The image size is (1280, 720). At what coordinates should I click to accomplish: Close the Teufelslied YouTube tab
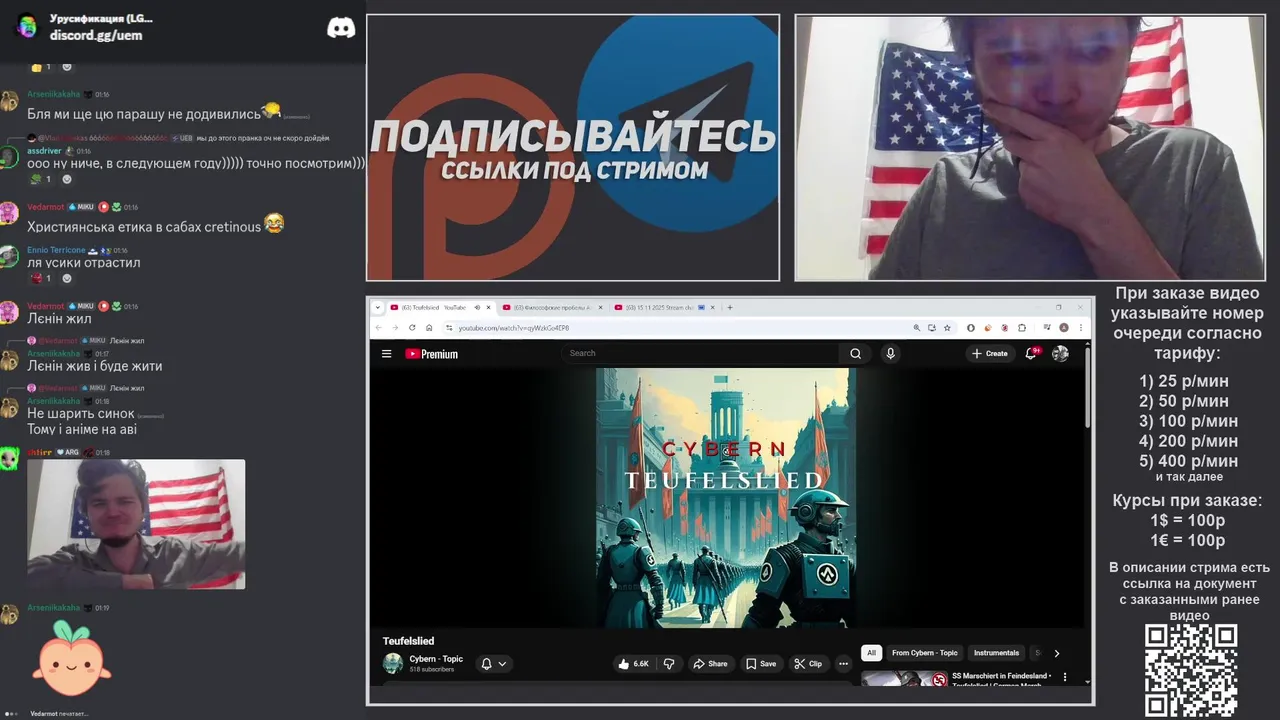(489, 307)
